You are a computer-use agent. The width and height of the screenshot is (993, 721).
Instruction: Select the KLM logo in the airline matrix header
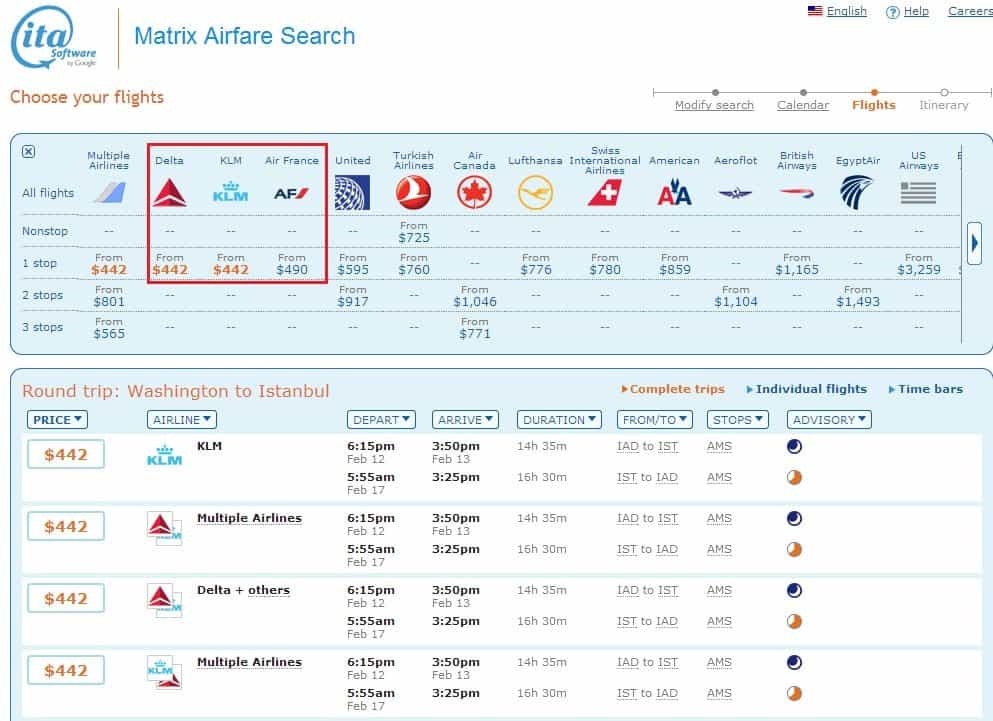231,192
